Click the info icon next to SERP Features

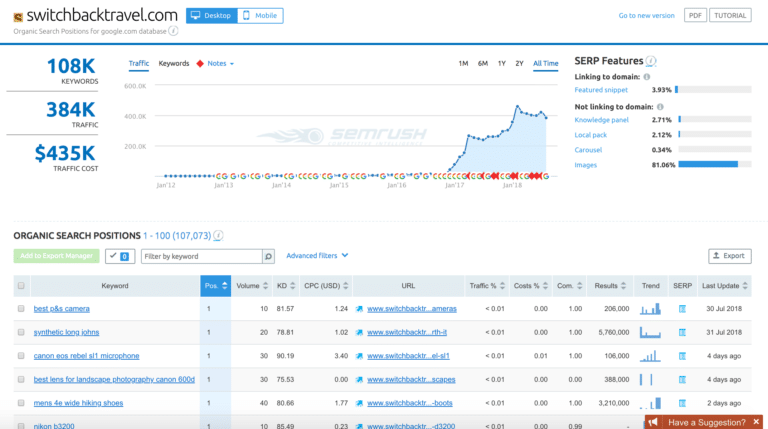point(650,61)
